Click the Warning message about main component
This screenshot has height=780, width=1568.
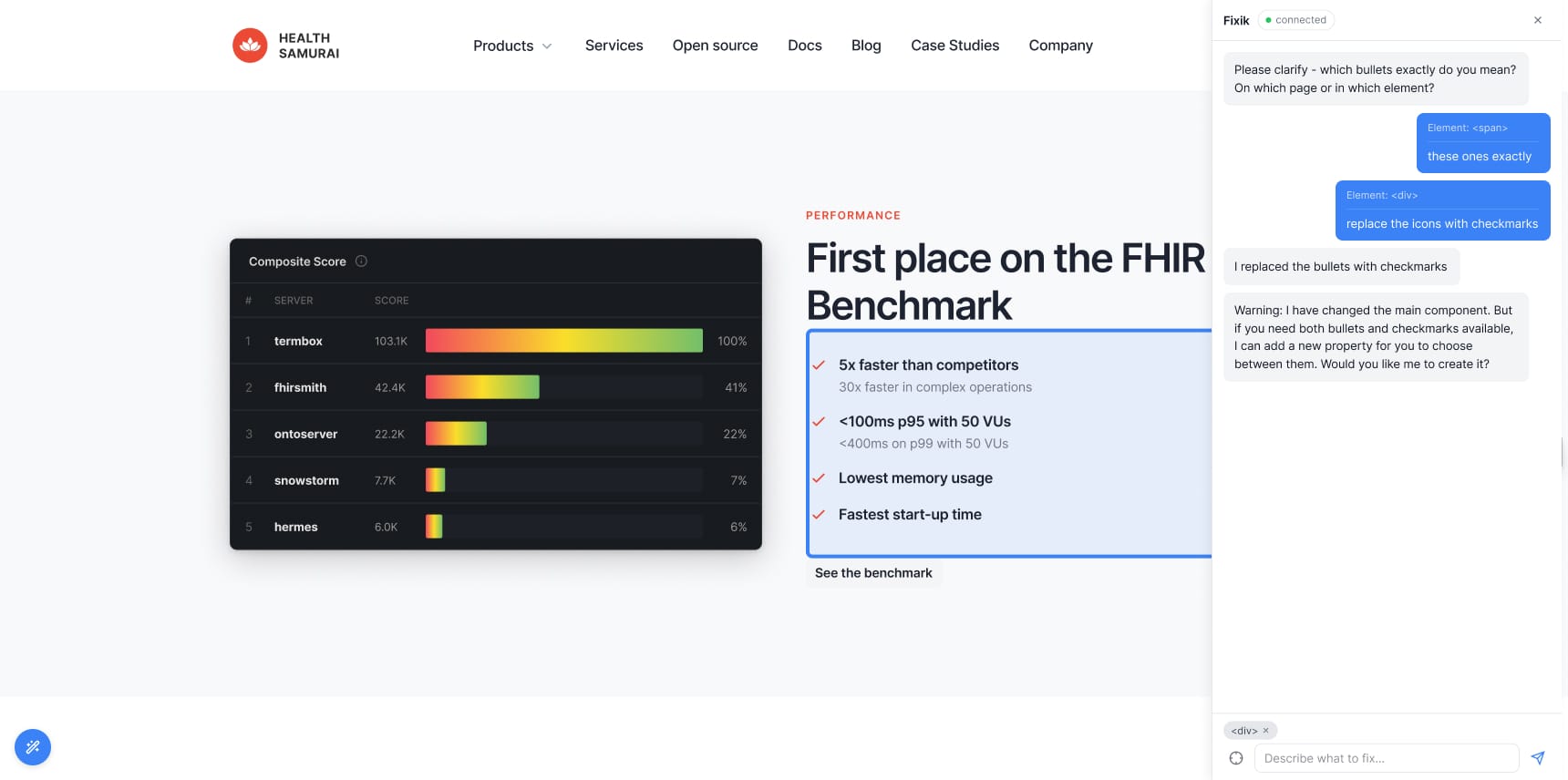1376,337
